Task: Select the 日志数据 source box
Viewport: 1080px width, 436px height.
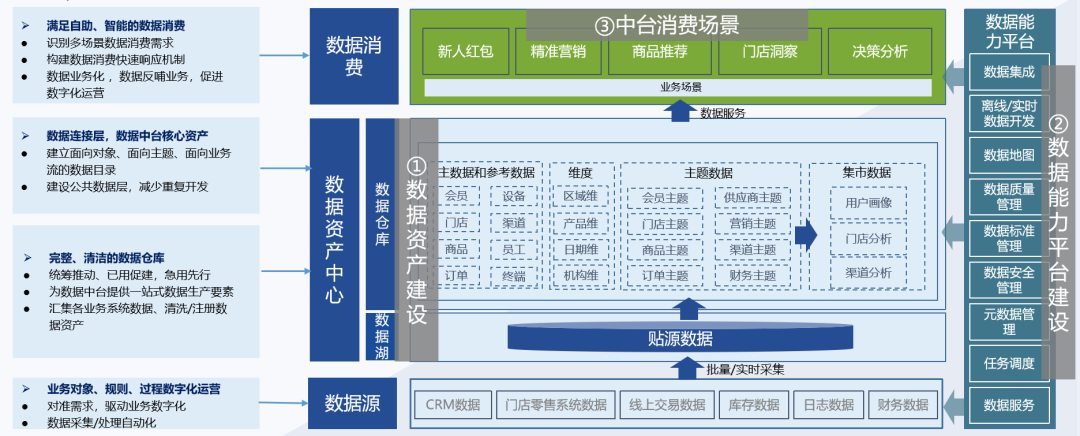Action: [829, 404]
